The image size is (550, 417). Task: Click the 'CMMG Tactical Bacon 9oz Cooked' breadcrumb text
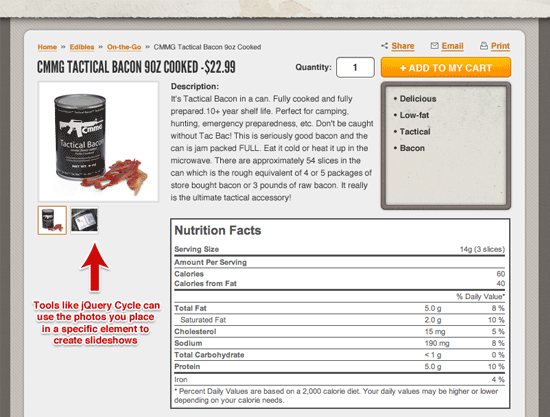click(x=207, y=47)
